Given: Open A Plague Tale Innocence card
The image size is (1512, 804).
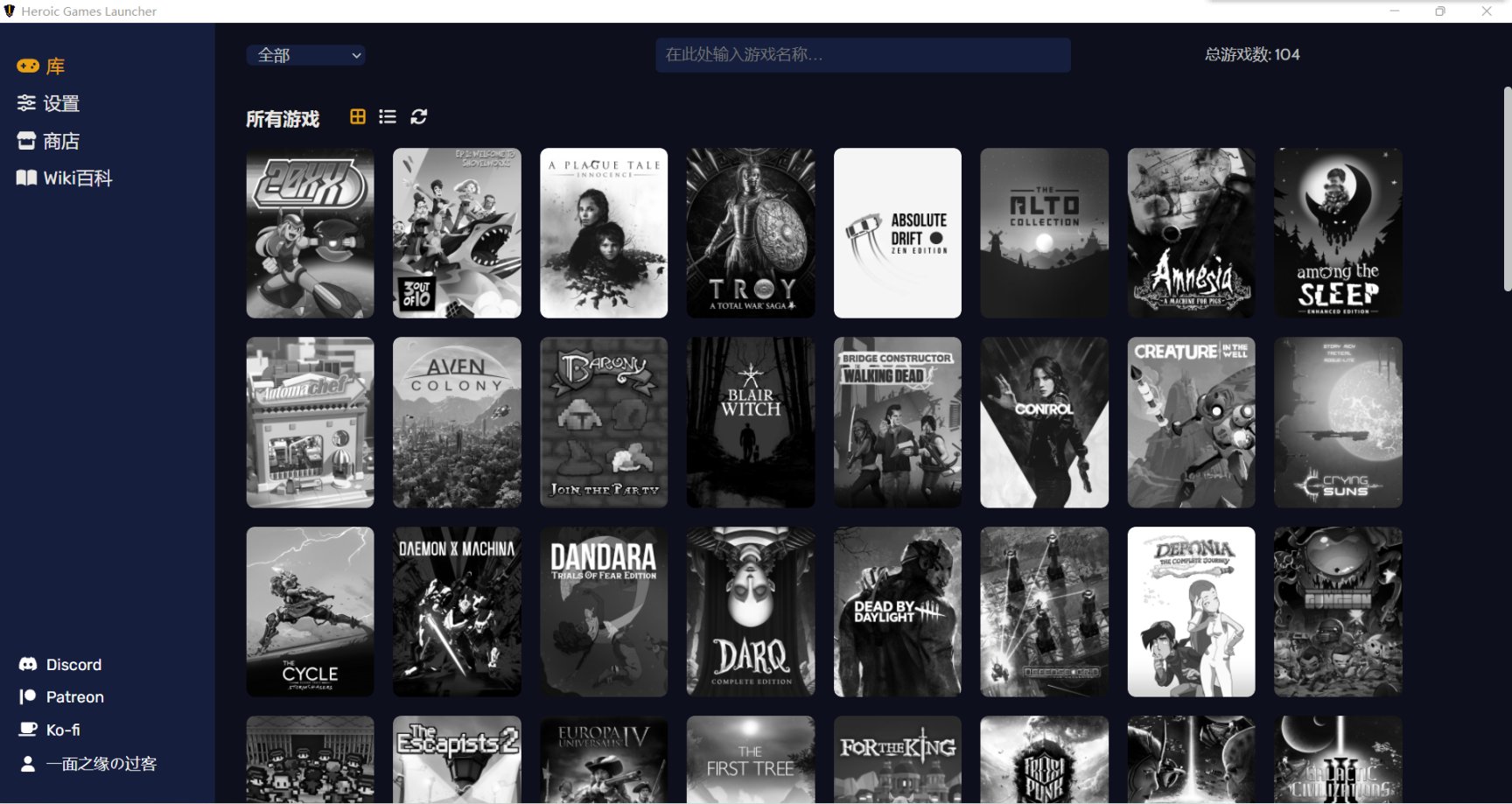Looking at the screenshot, I should [604, 233].
